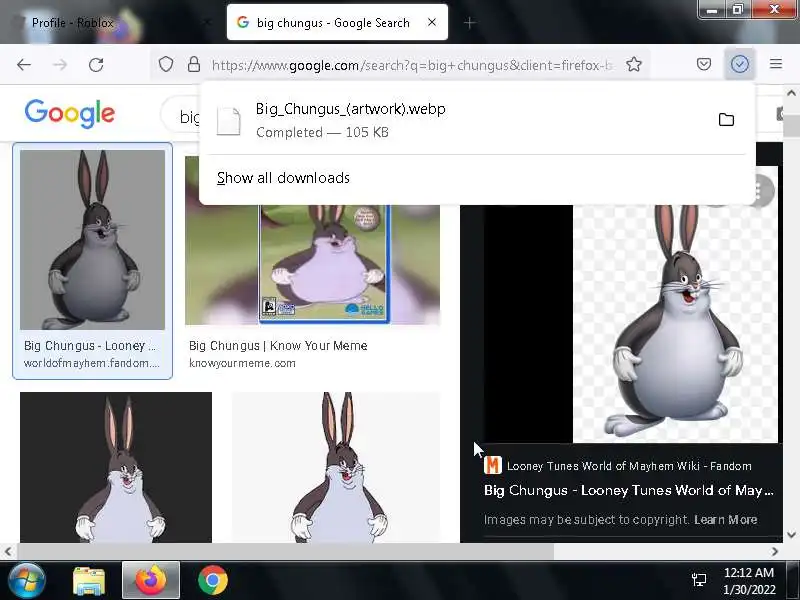Click the vertical scrollbar down arrow
The width and height of the screenshot is (800, 600).
[x=791, y=535]
